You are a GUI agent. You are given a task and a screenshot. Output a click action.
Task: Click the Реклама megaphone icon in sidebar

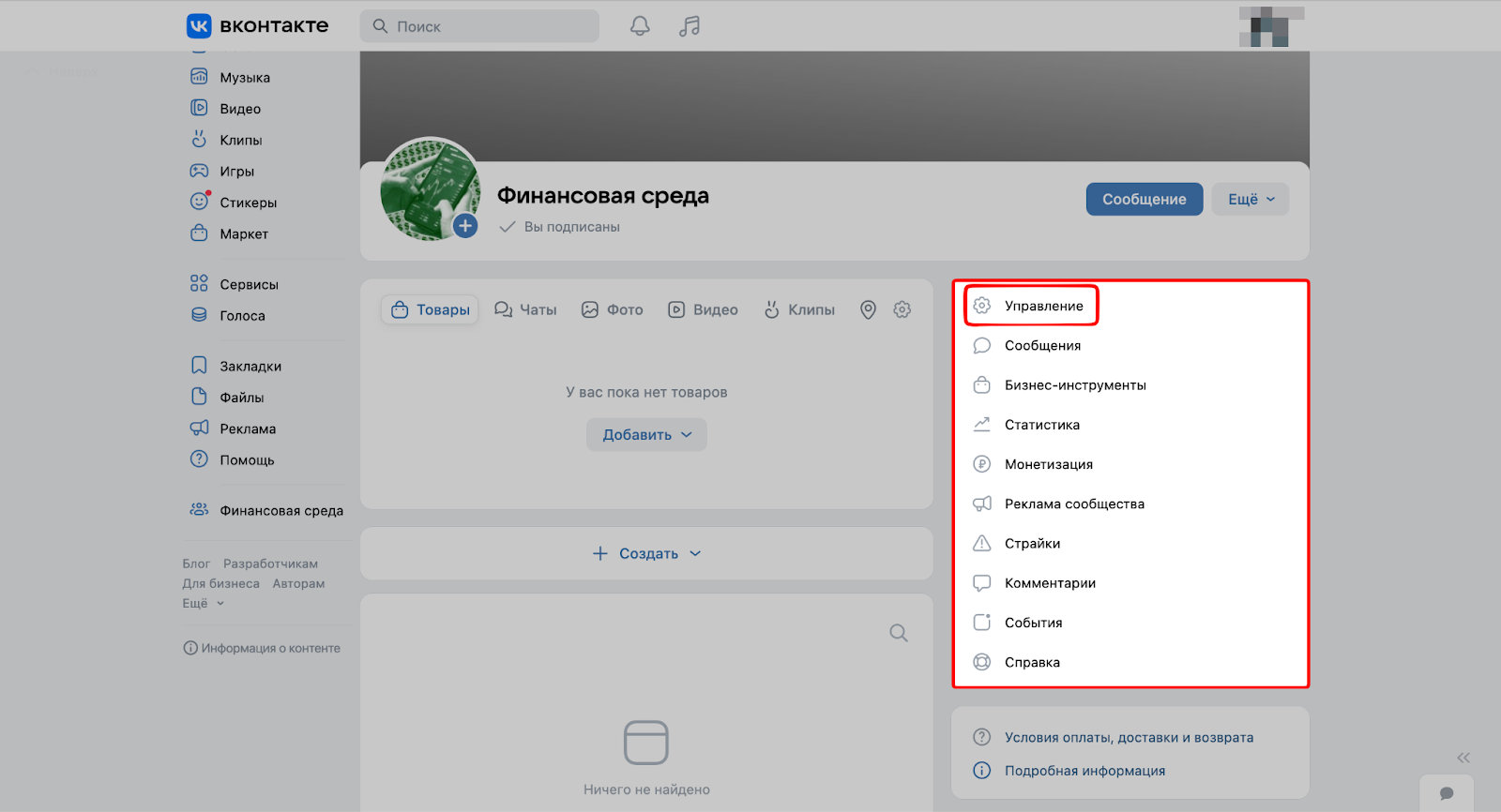(x=199, y=429)
